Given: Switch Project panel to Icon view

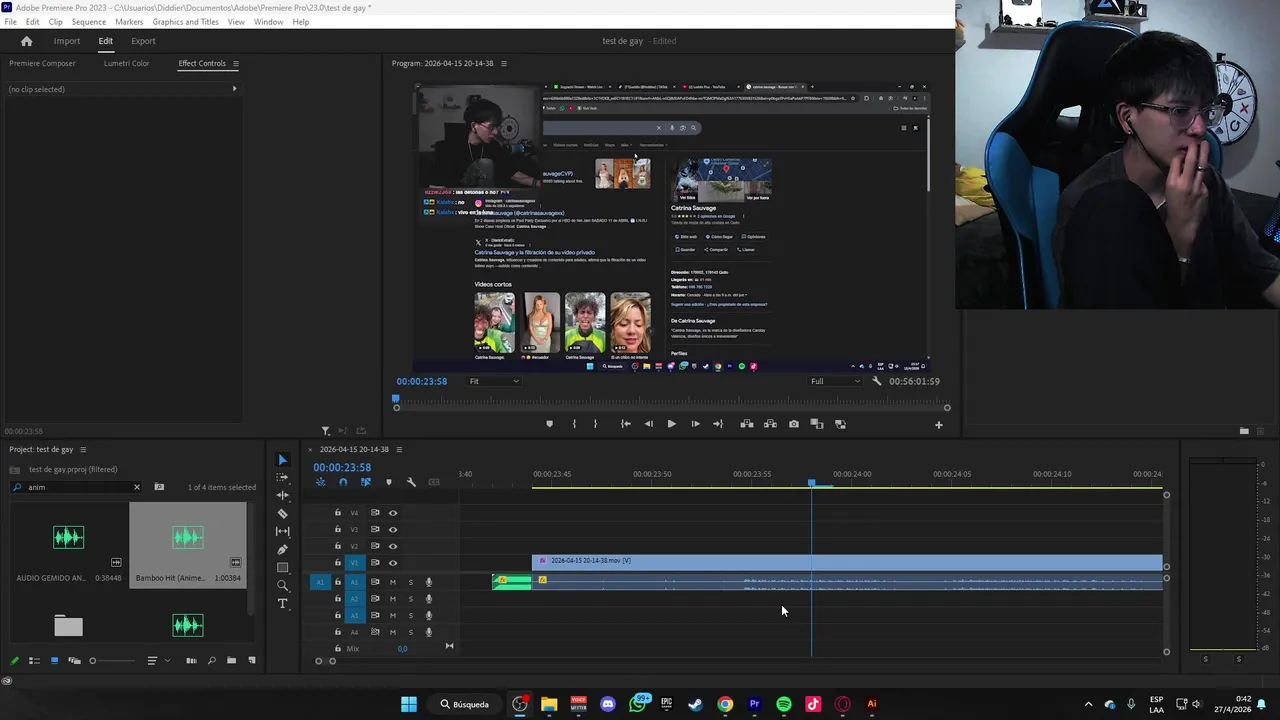Looking at the screenshot, I should coord(54,660).
